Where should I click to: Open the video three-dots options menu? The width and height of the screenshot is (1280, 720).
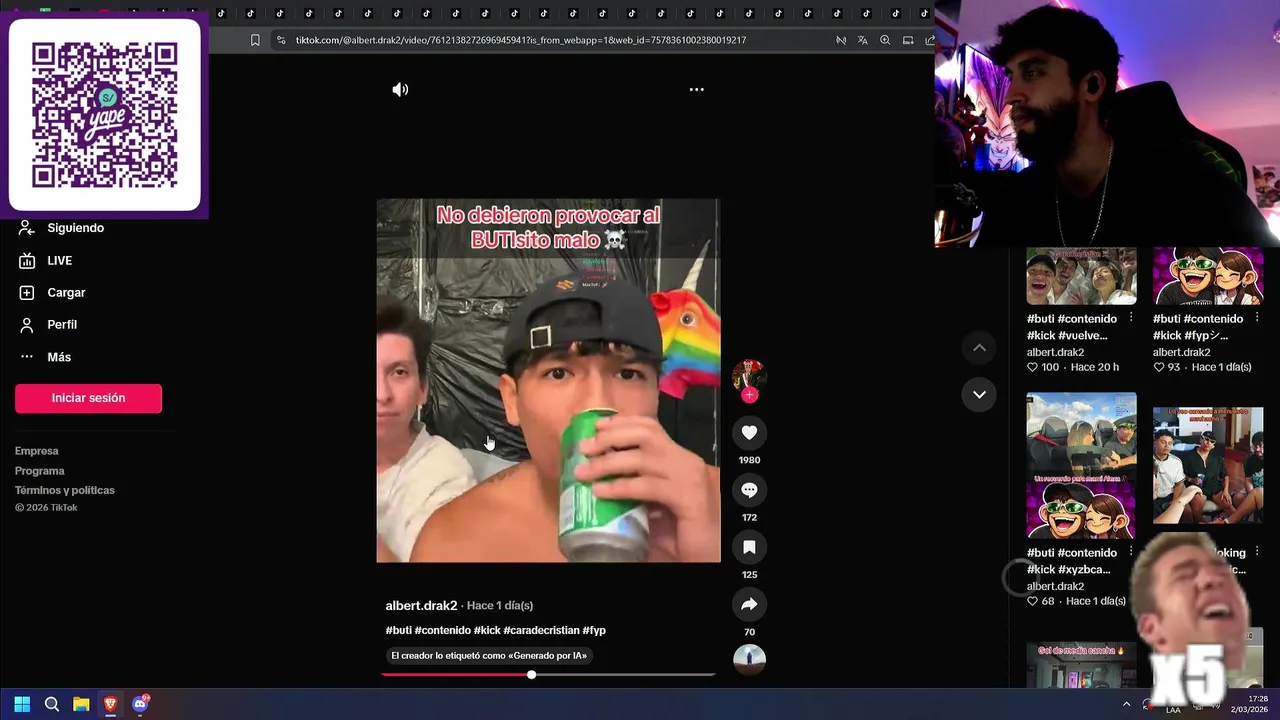click(696, 89)
